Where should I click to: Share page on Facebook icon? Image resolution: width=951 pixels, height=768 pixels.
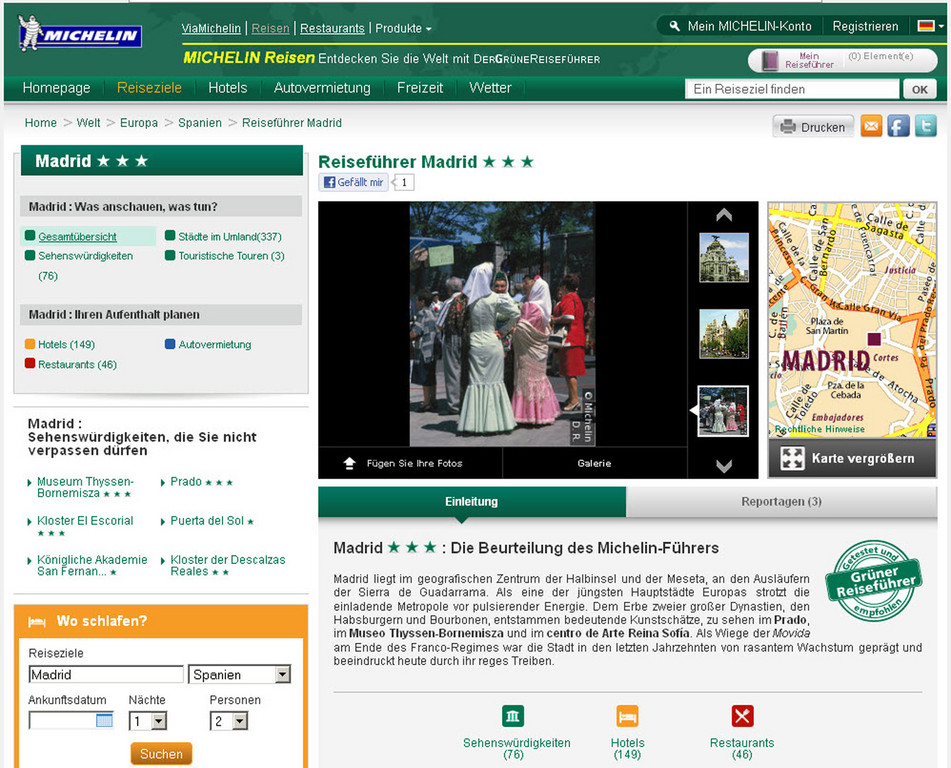(898, 126)
